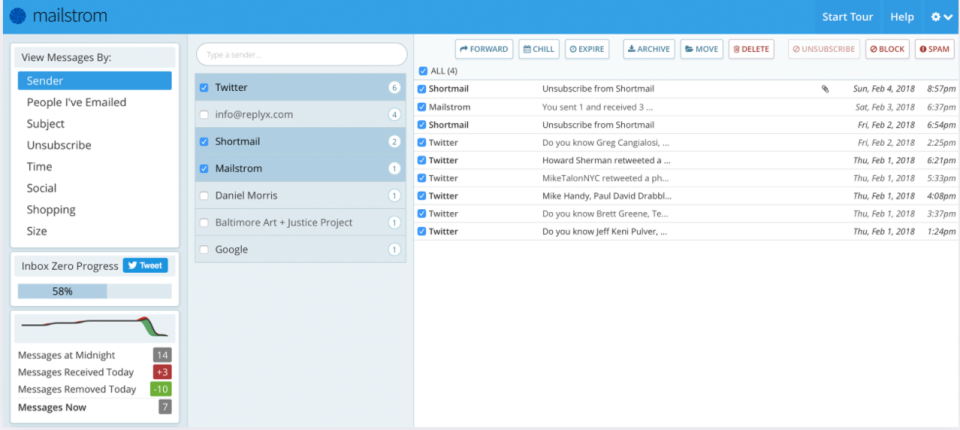
Task: Select the Daniel Morris sender name
Action: point(246,195)
